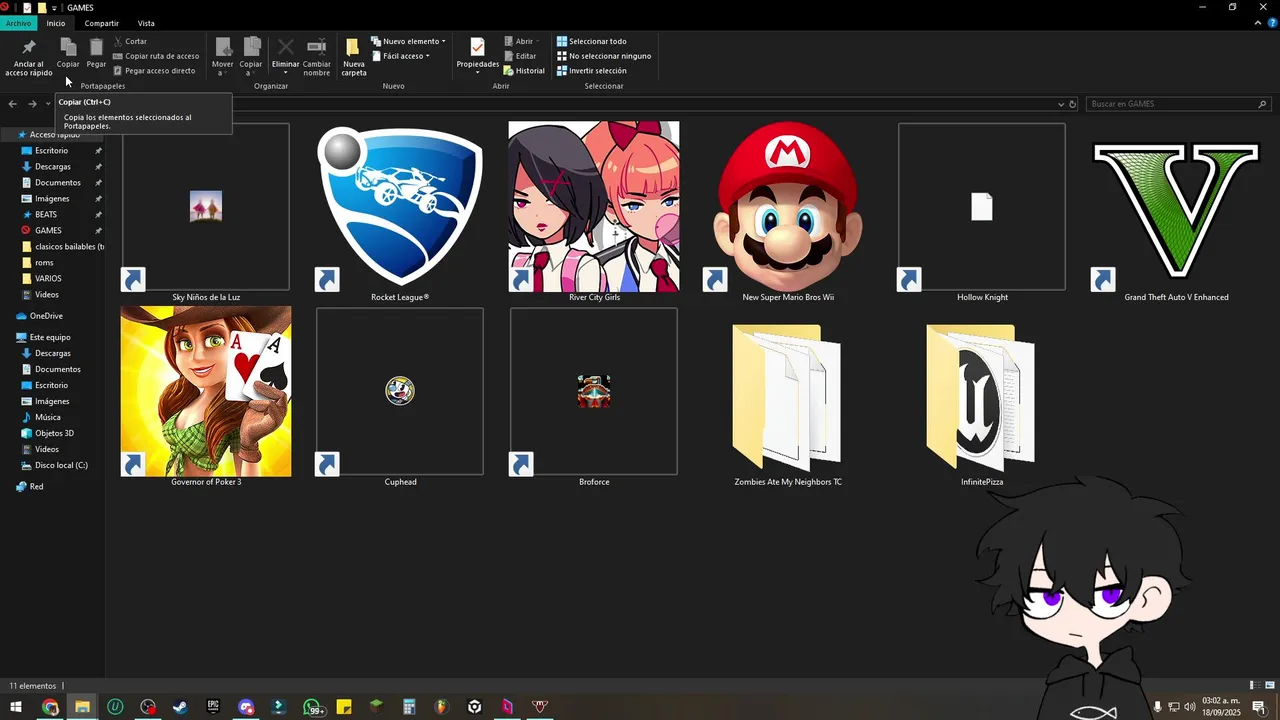Create a Nueva carpeta
Image resolution: width=1280 pixels, height=720 pixels.
pyautogui.click(x=353, y=57)
